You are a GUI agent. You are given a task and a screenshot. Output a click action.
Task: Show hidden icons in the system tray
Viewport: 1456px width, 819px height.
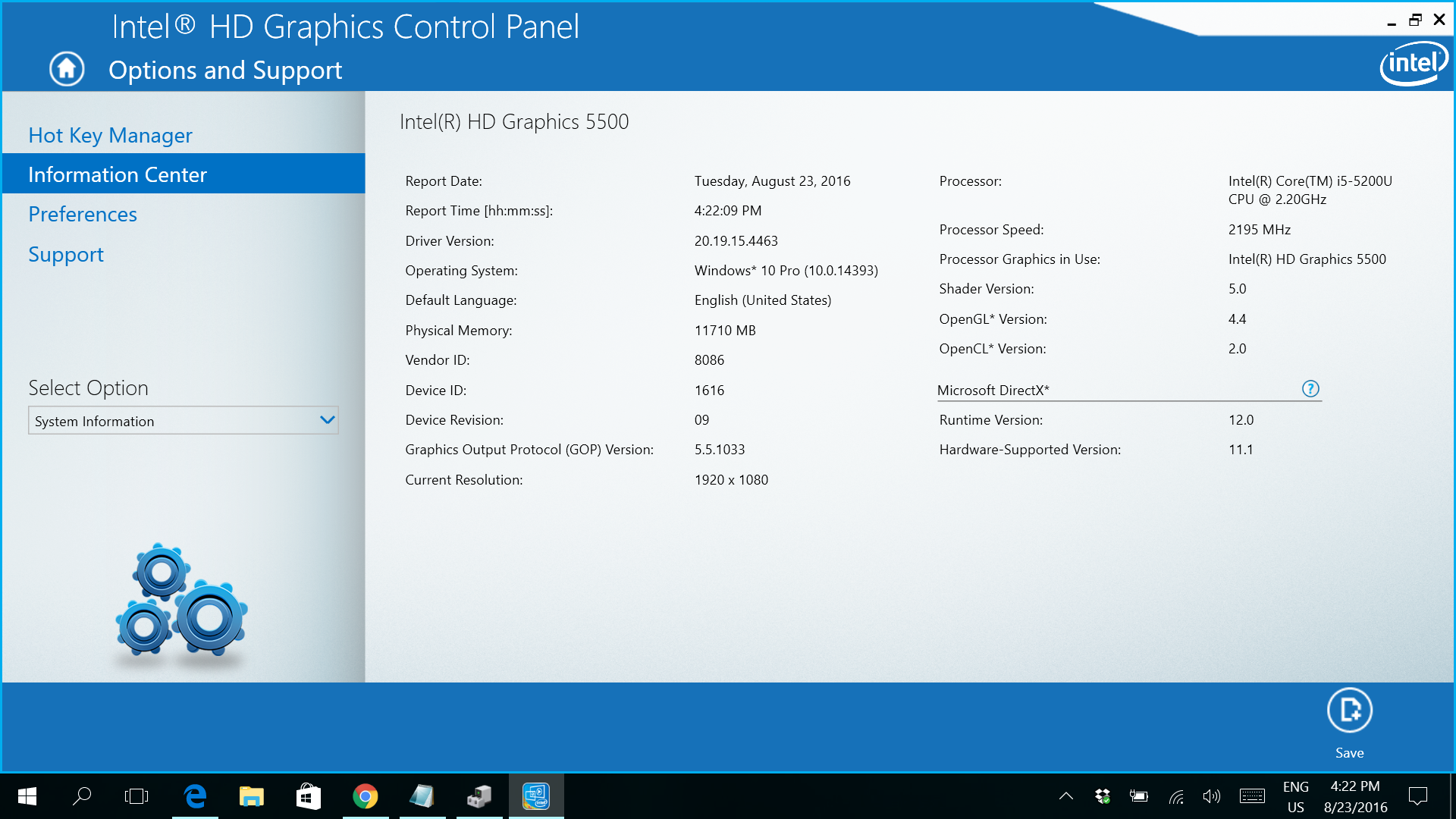pos(1065,796)
